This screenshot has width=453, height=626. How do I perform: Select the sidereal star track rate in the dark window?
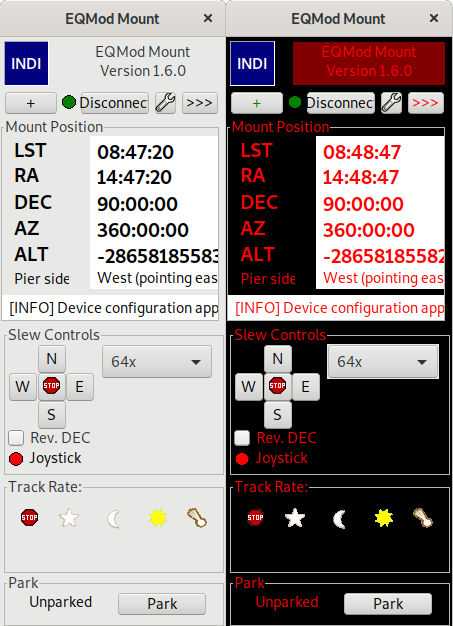click(x=295, y=518)
